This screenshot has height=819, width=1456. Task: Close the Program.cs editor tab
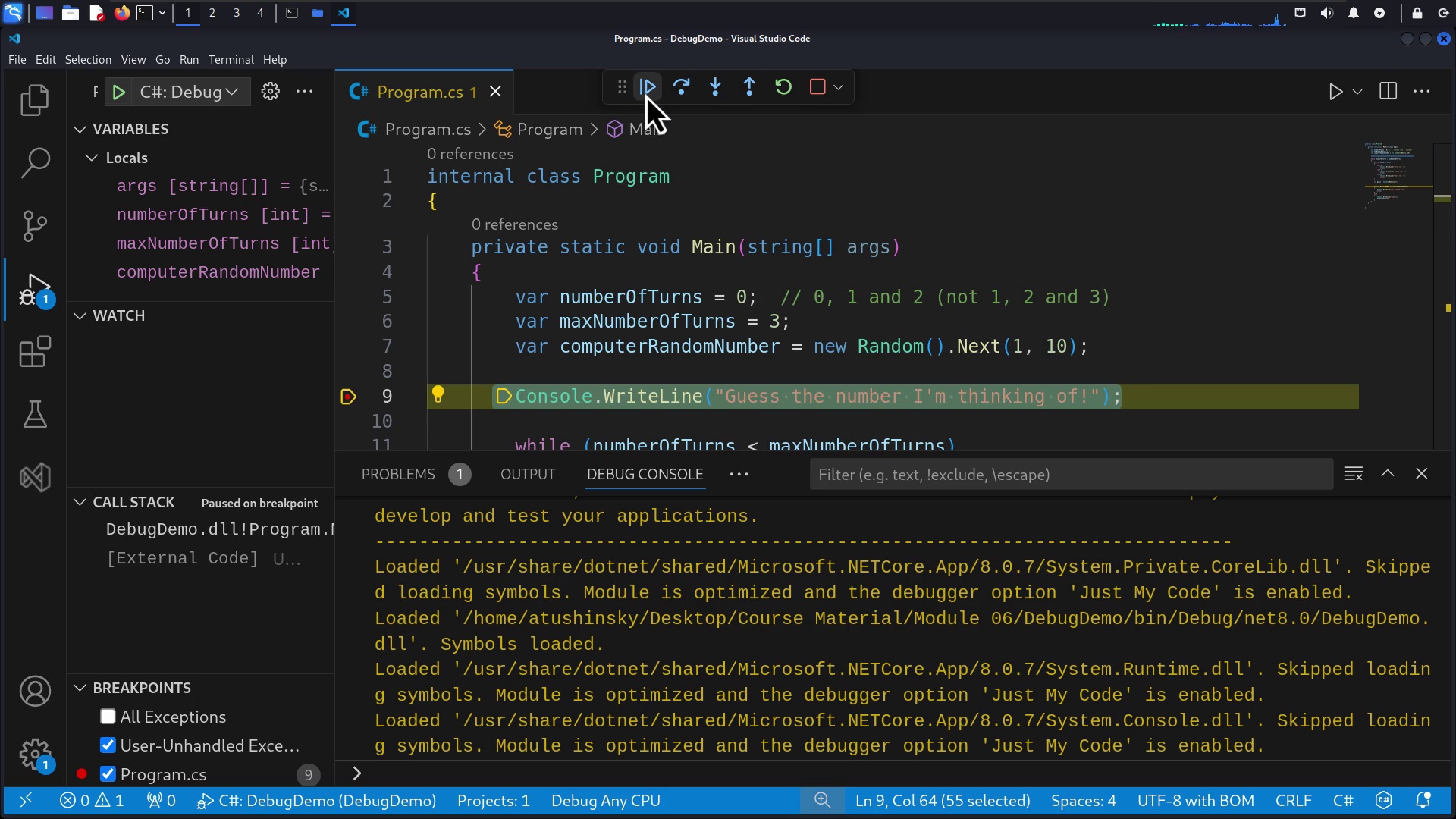tap(495, 92)
